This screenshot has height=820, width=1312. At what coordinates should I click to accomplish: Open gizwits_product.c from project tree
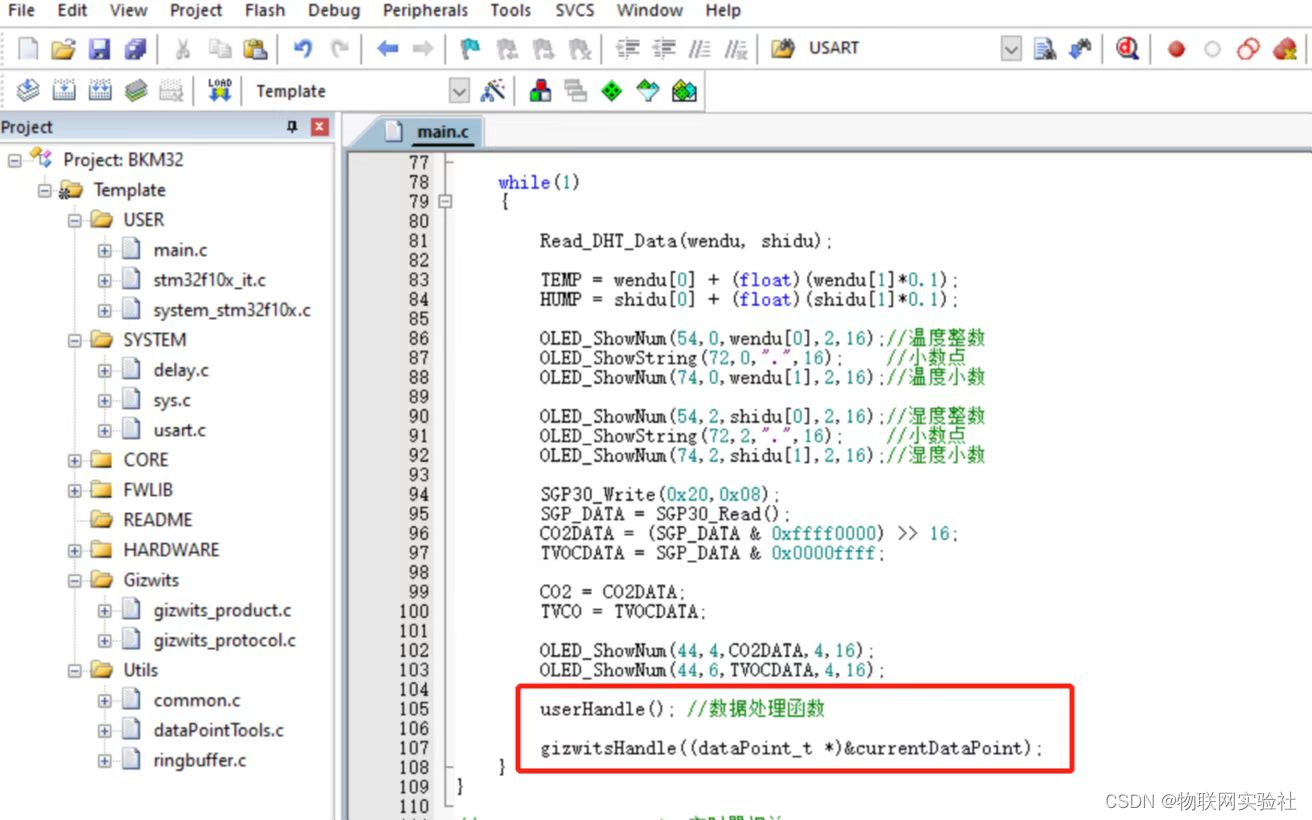click(222, 610)
